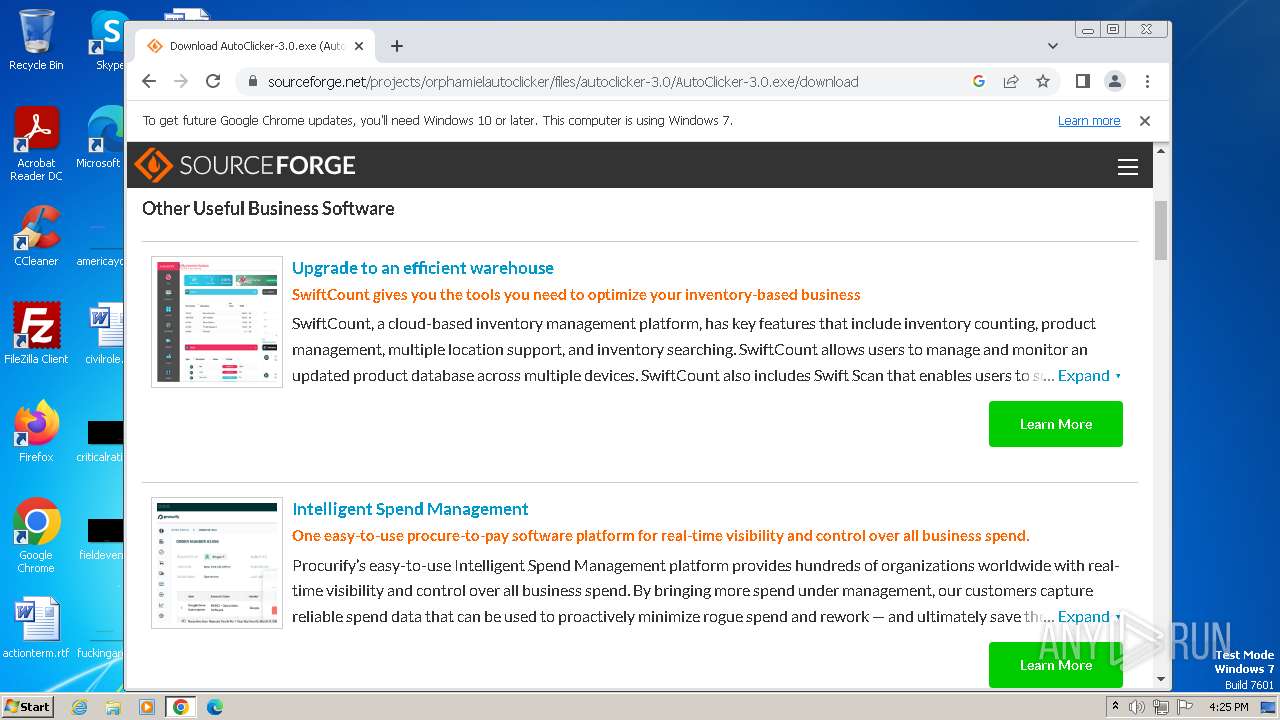The height and width of the screenshot is (720, 1280).
Task: Open a new tab with plus button
Action: [x=397, y=46]
